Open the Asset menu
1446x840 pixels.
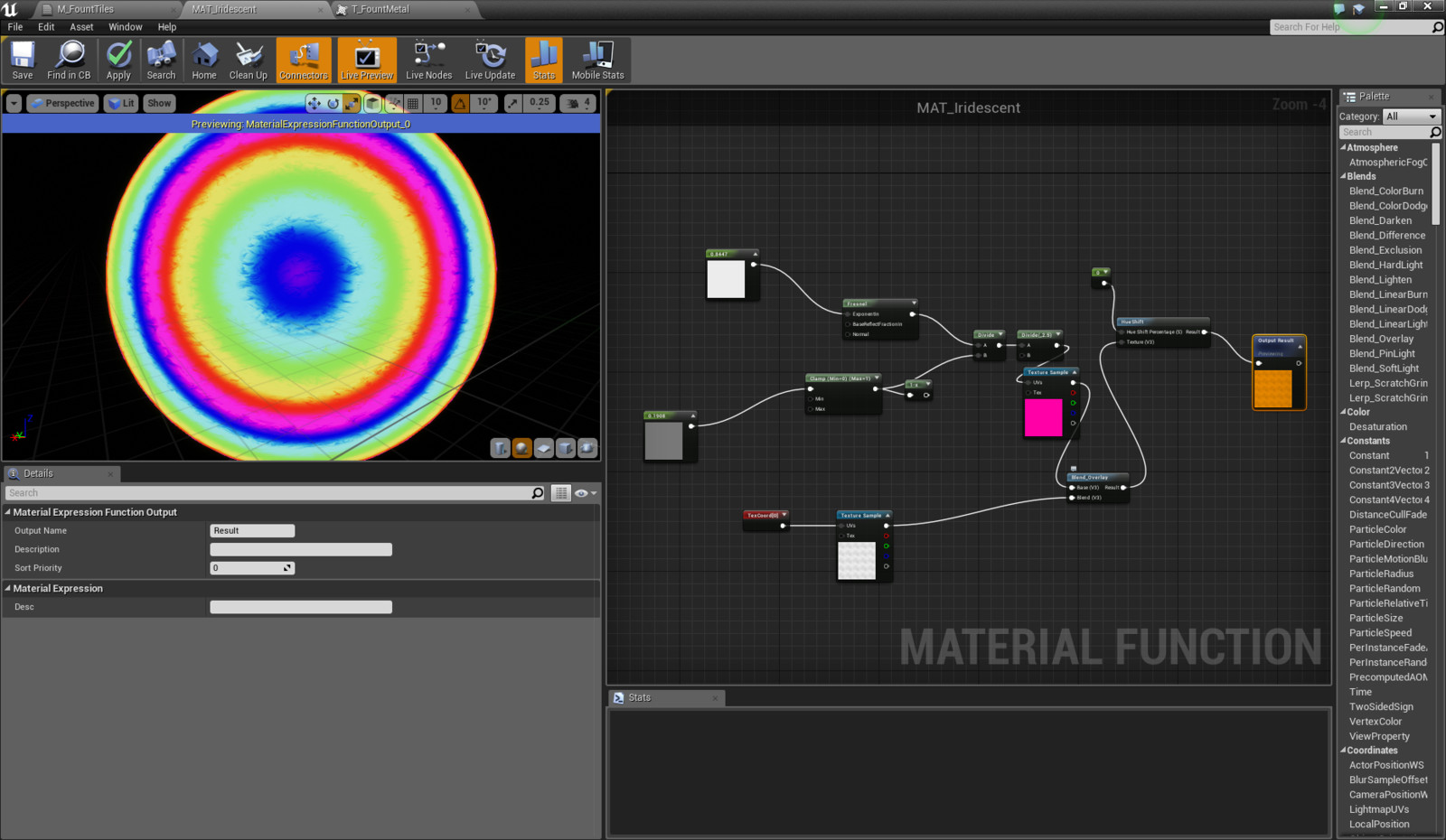(x=81, y=27)
